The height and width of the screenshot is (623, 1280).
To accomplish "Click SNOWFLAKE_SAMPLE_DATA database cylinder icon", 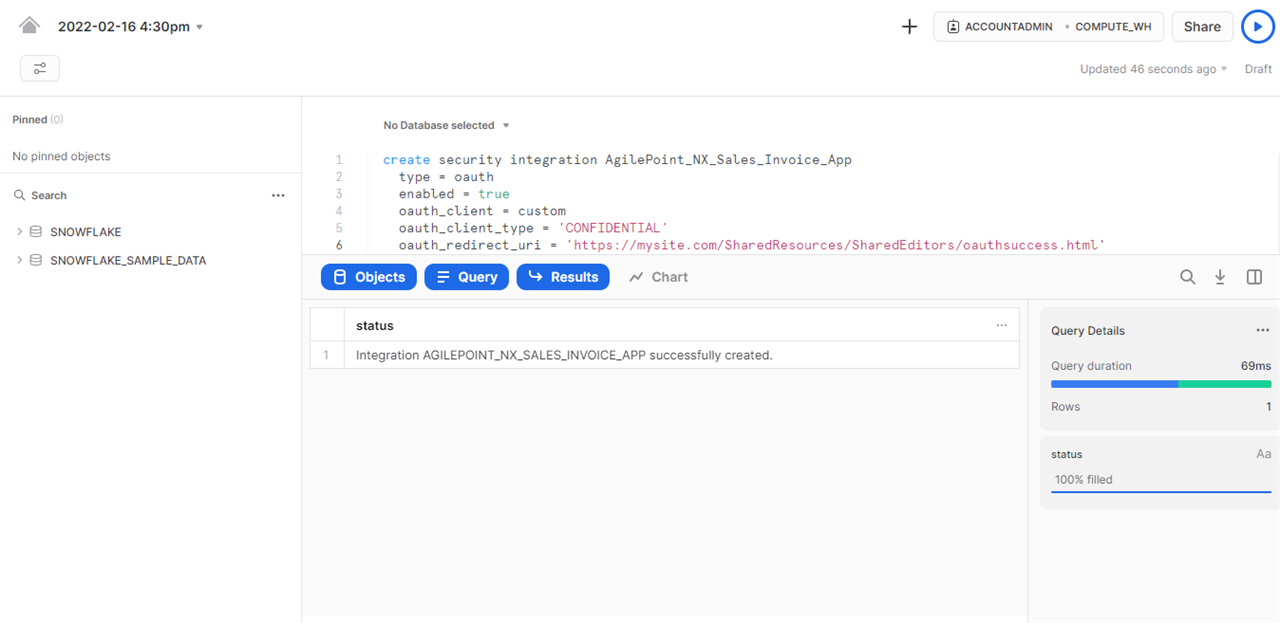I will [36, 260].
